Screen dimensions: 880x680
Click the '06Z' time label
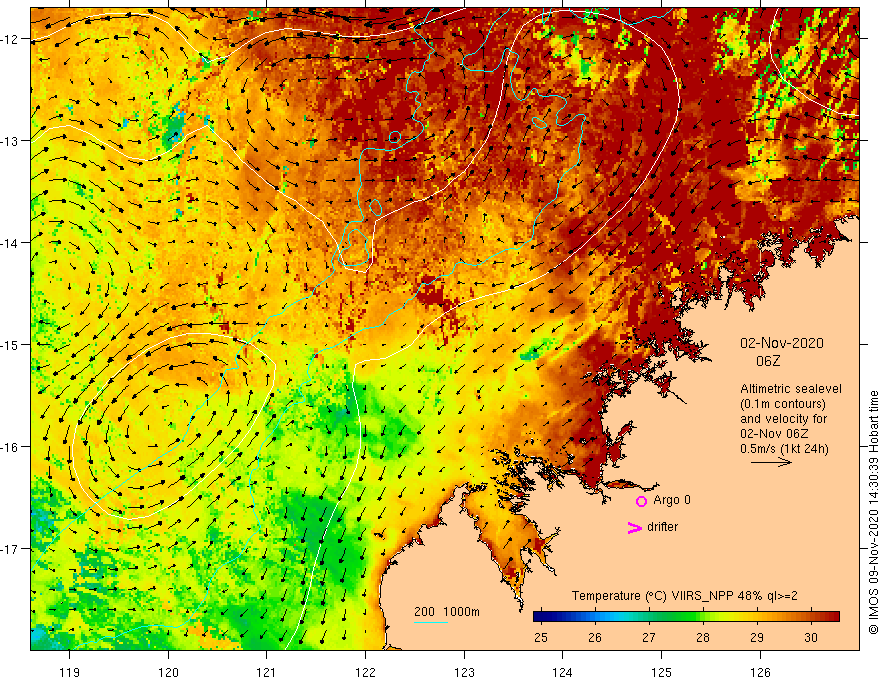(768, 361)
